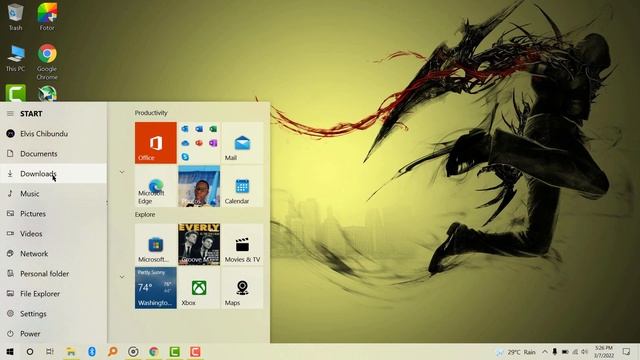Open File Explorer from Start menu
The width and height of the screenshot is (640, 360).
pyautogui.click(x=53, y=293)
